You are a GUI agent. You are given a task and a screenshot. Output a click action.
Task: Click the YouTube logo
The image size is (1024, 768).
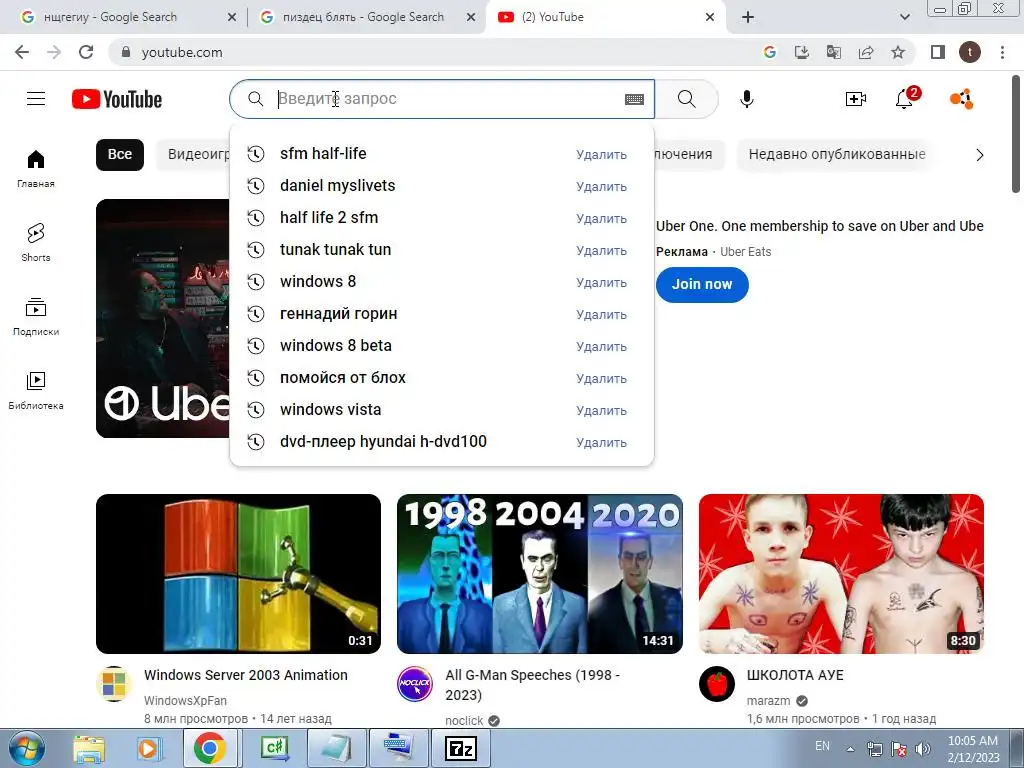pyautogui.click(x=117, y=99)
